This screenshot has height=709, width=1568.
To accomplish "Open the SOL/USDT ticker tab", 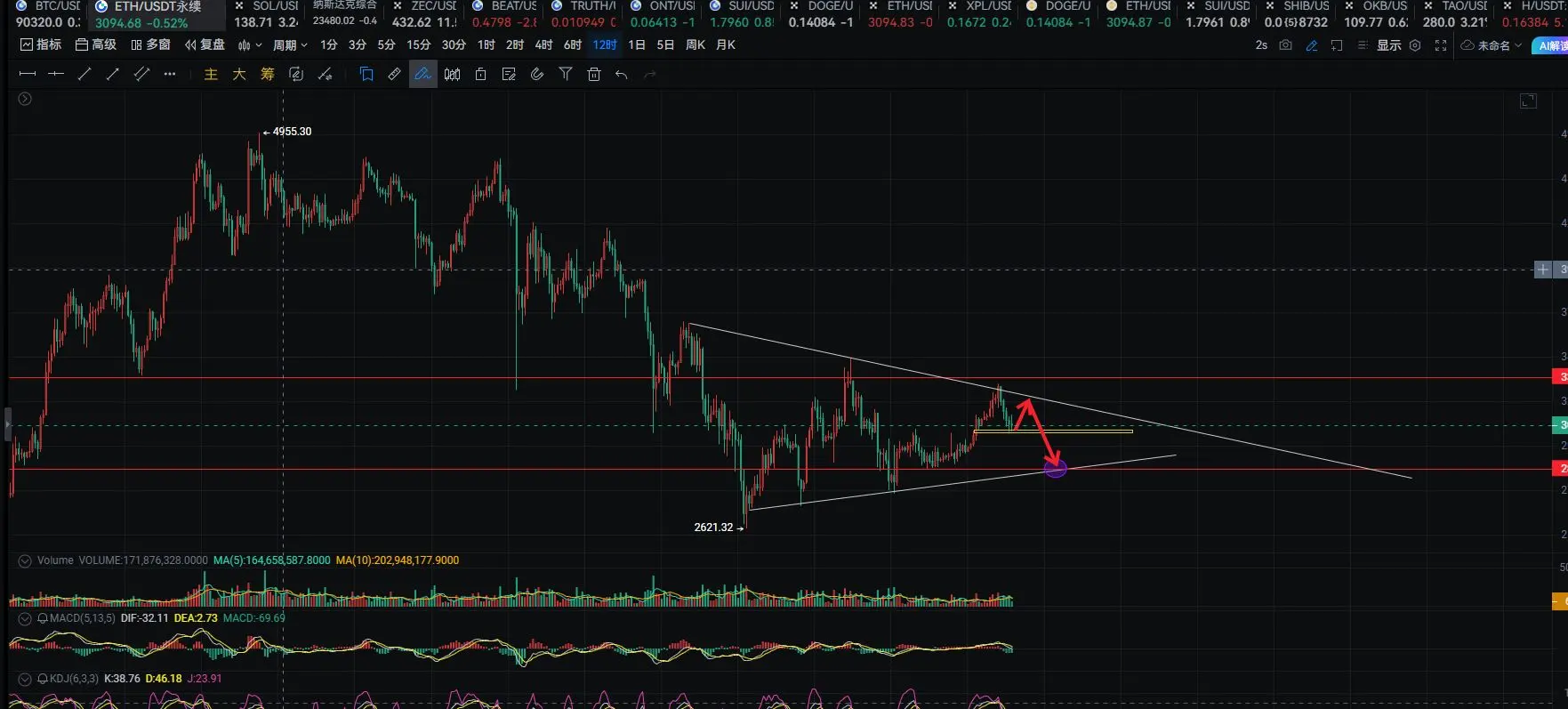I will [266, 14].
